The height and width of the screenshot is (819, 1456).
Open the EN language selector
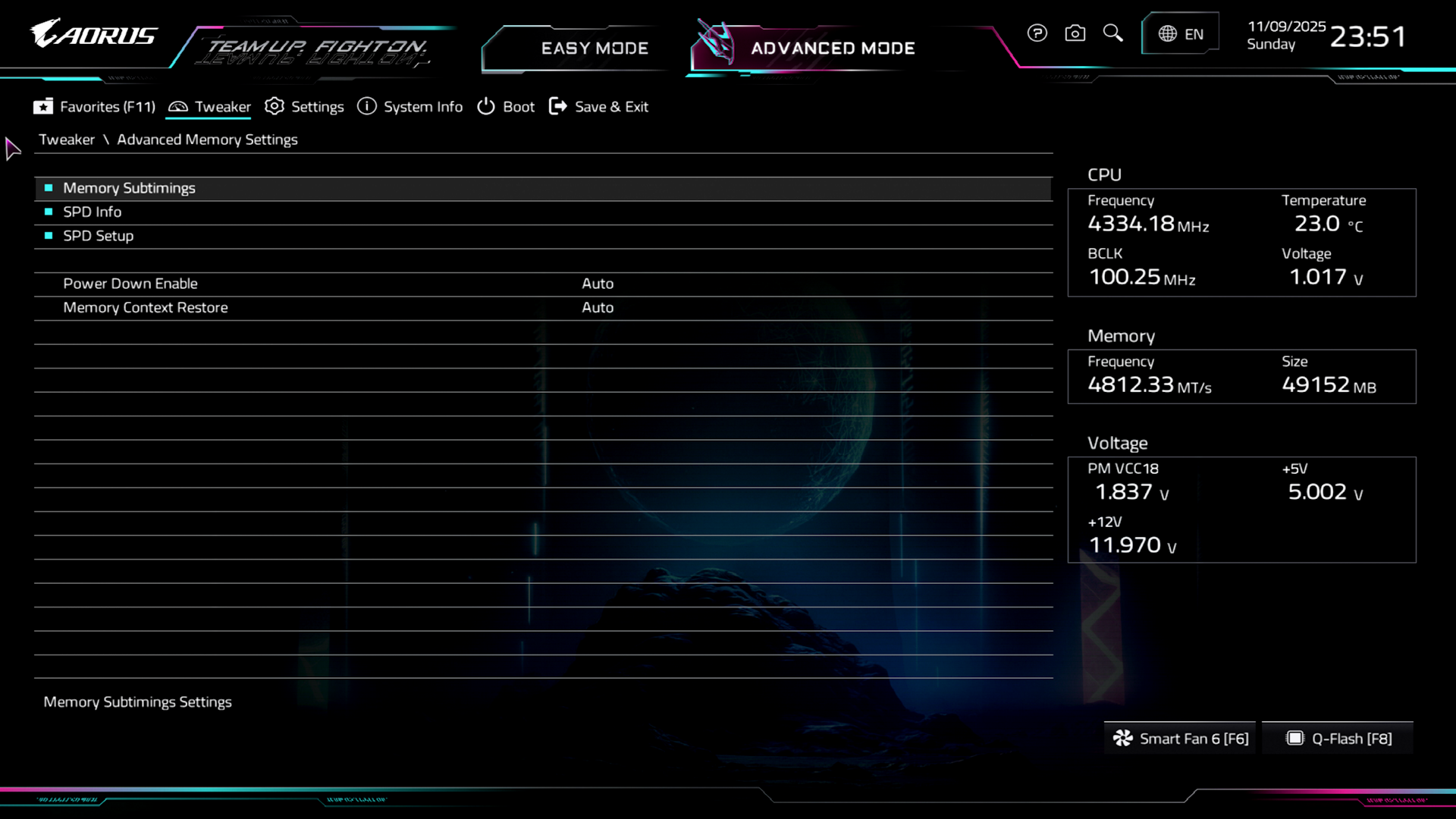(x=1180, y=34)
